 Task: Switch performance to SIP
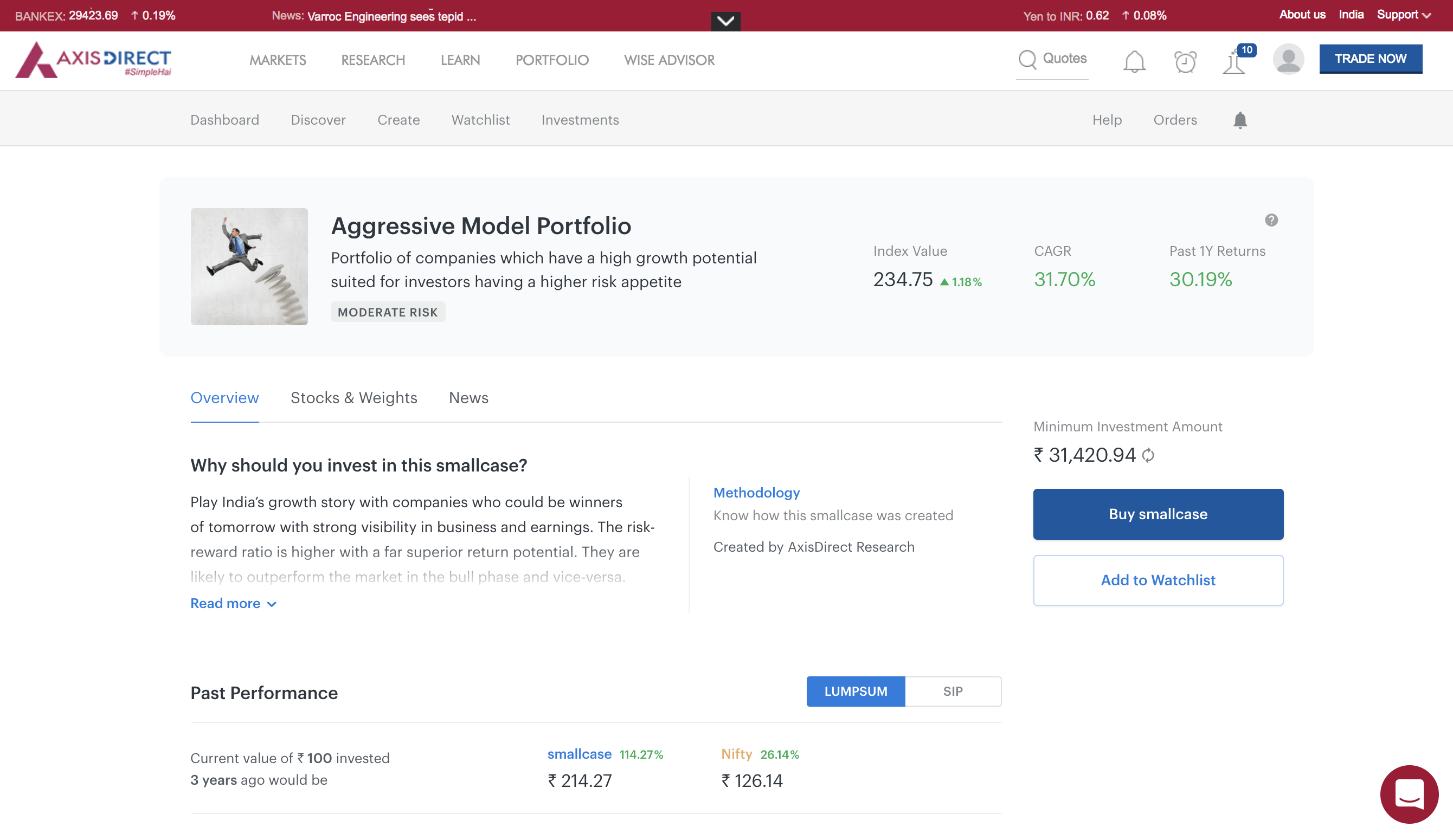click(953, 692)
